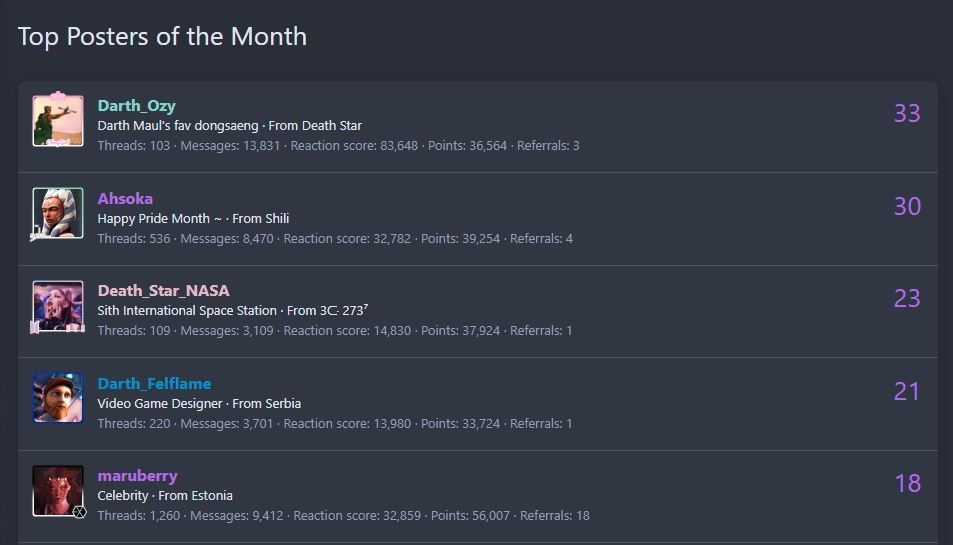Click the 'From Estonia' location link
The width and height of the screenshot is (953, 545).
(x=195, y=496)
